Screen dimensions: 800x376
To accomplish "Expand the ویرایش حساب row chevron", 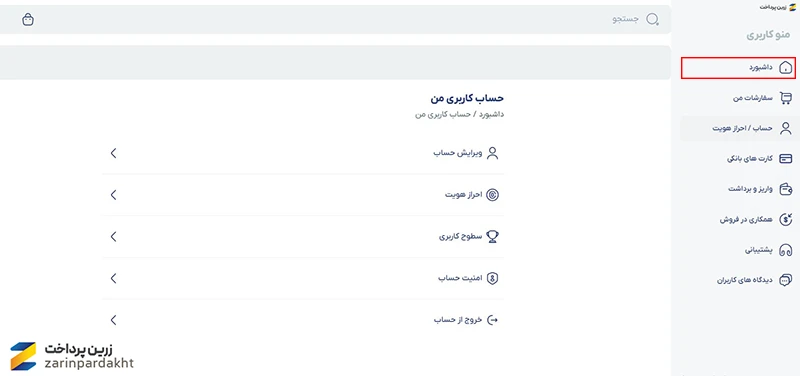I will tap(113, 153).
